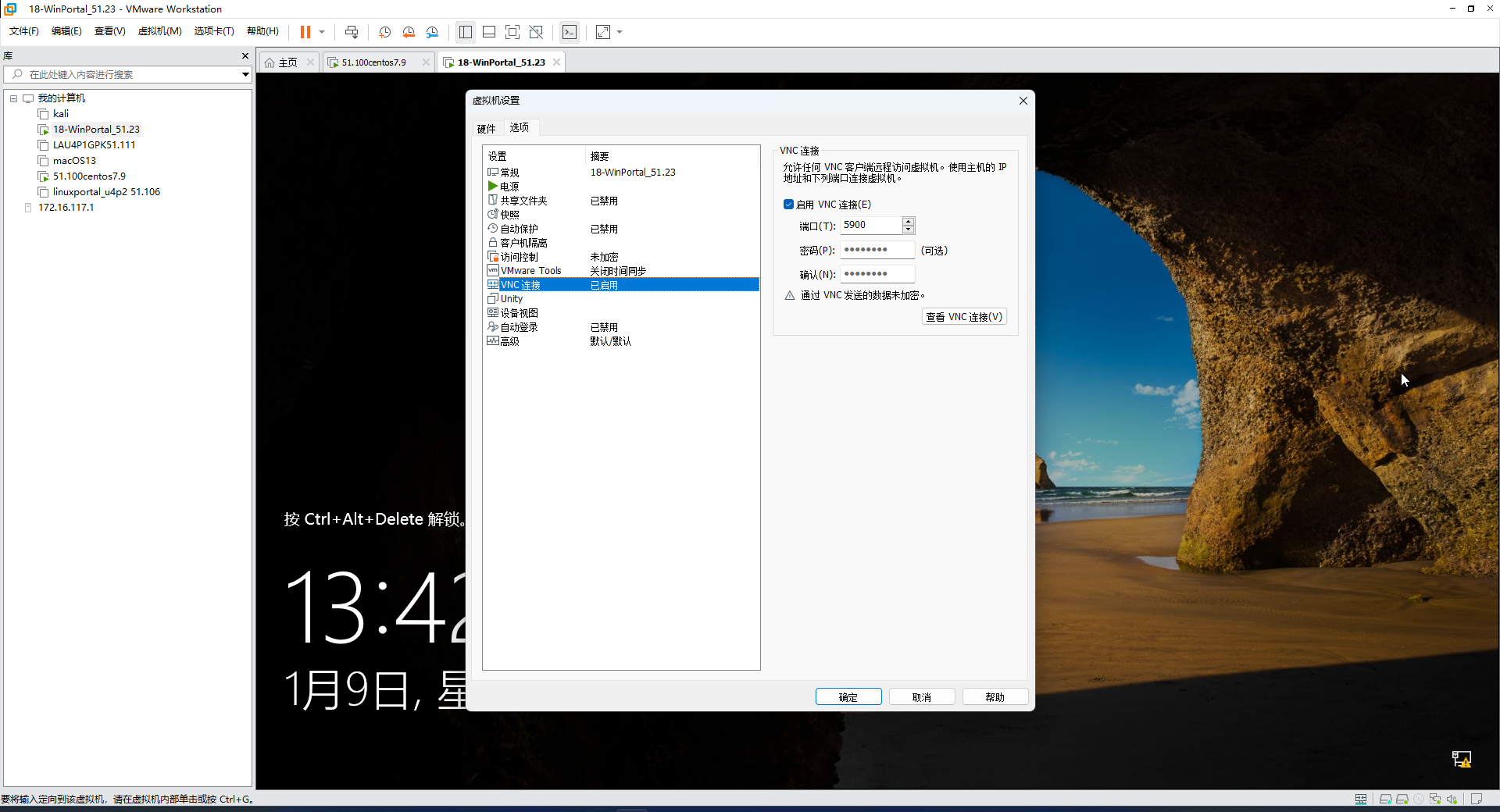Disable the 启用 VNC 连接 checkbox
Viewport: 1500px width, 812px height.
[788, 205]
